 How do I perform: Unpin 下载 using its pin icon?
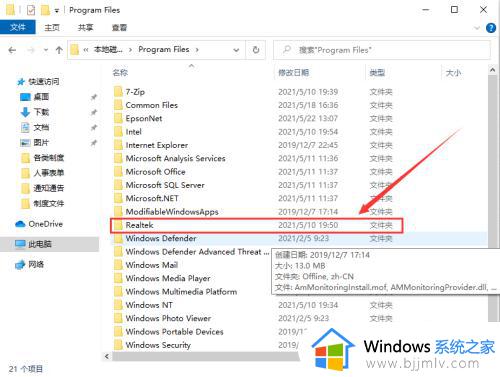tap(94, 112)
